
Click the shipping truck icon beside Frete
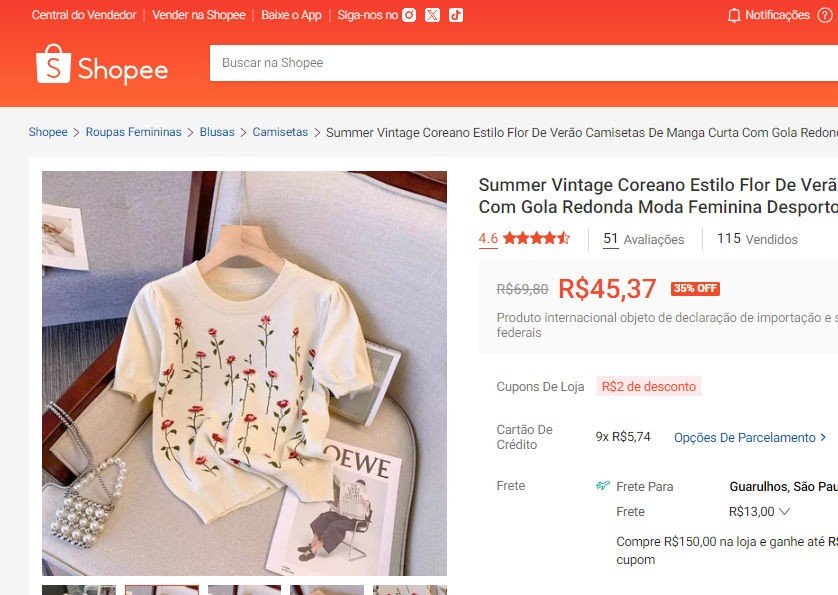point(602,486)
